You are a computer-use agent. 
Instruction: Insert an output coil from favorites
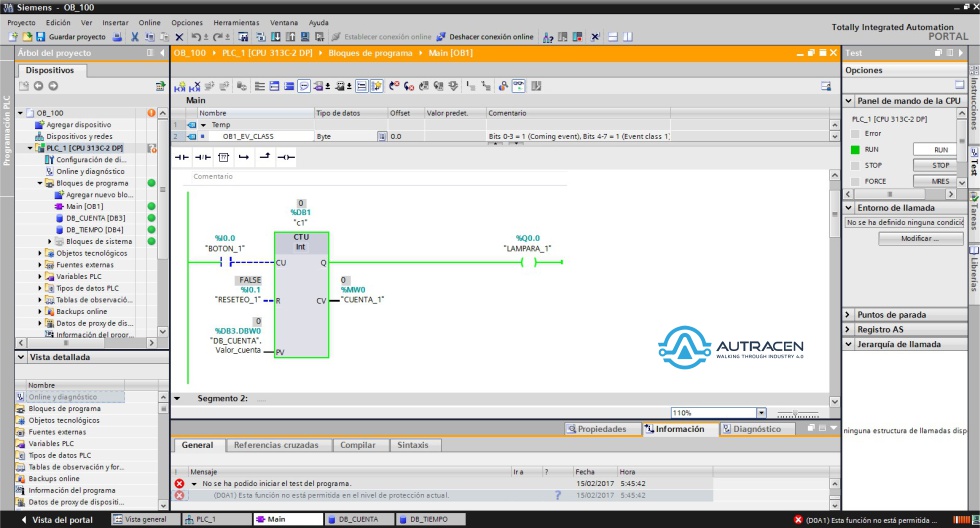(x=286, y=157)
